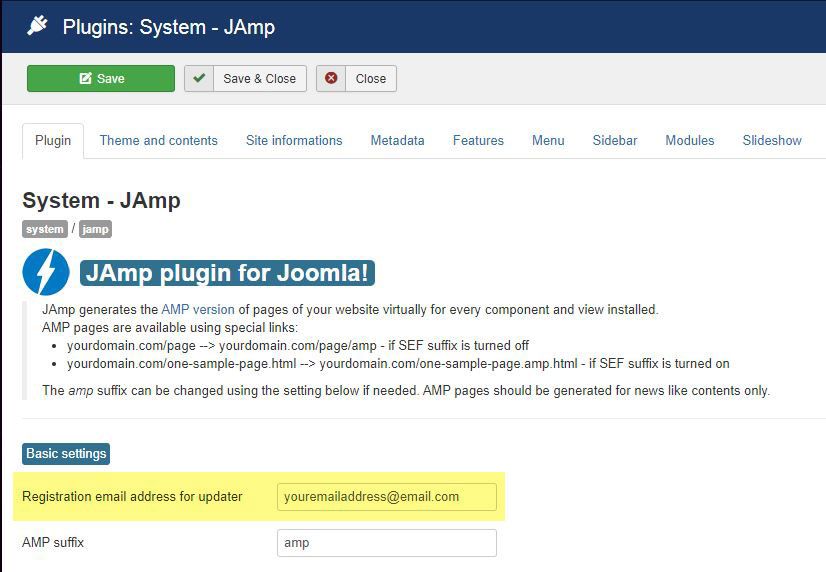The image size is (826, 572).
Task: Select the Slideshow tab
Action: [772, 141]
